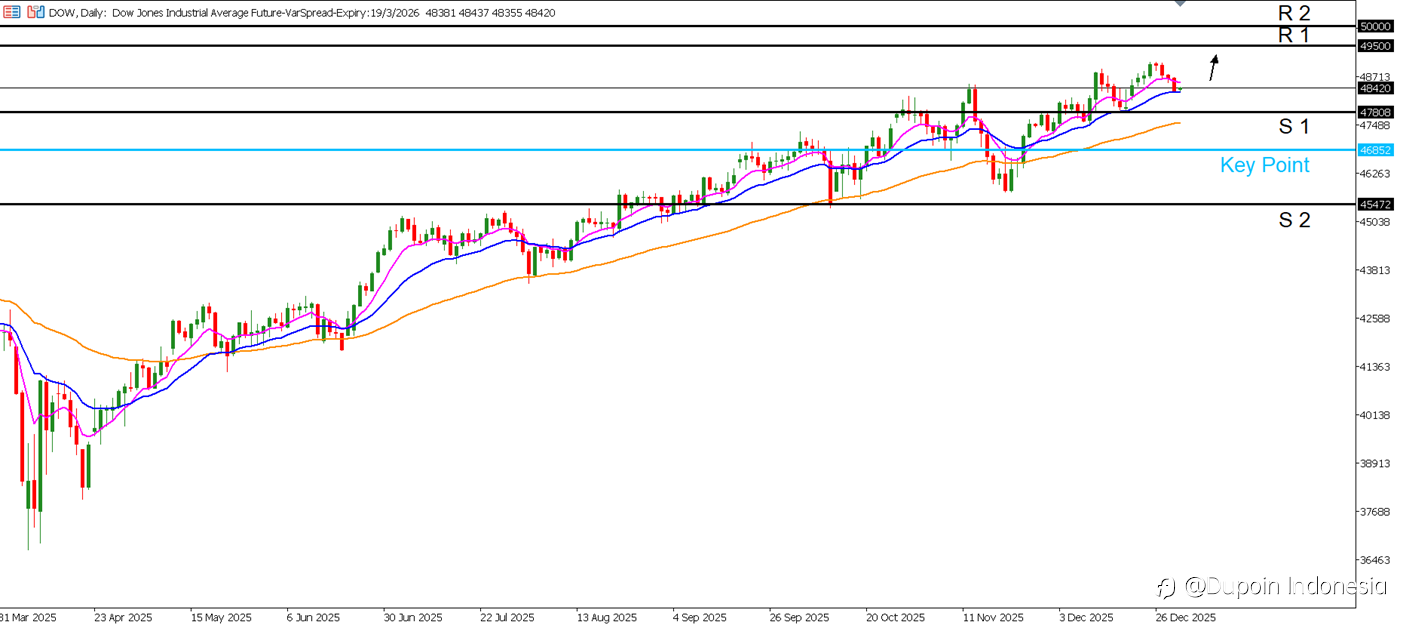Click the 47488 price scale value
The width and height of the screenshot is (1403, 625).
(x=1376, y=125)
